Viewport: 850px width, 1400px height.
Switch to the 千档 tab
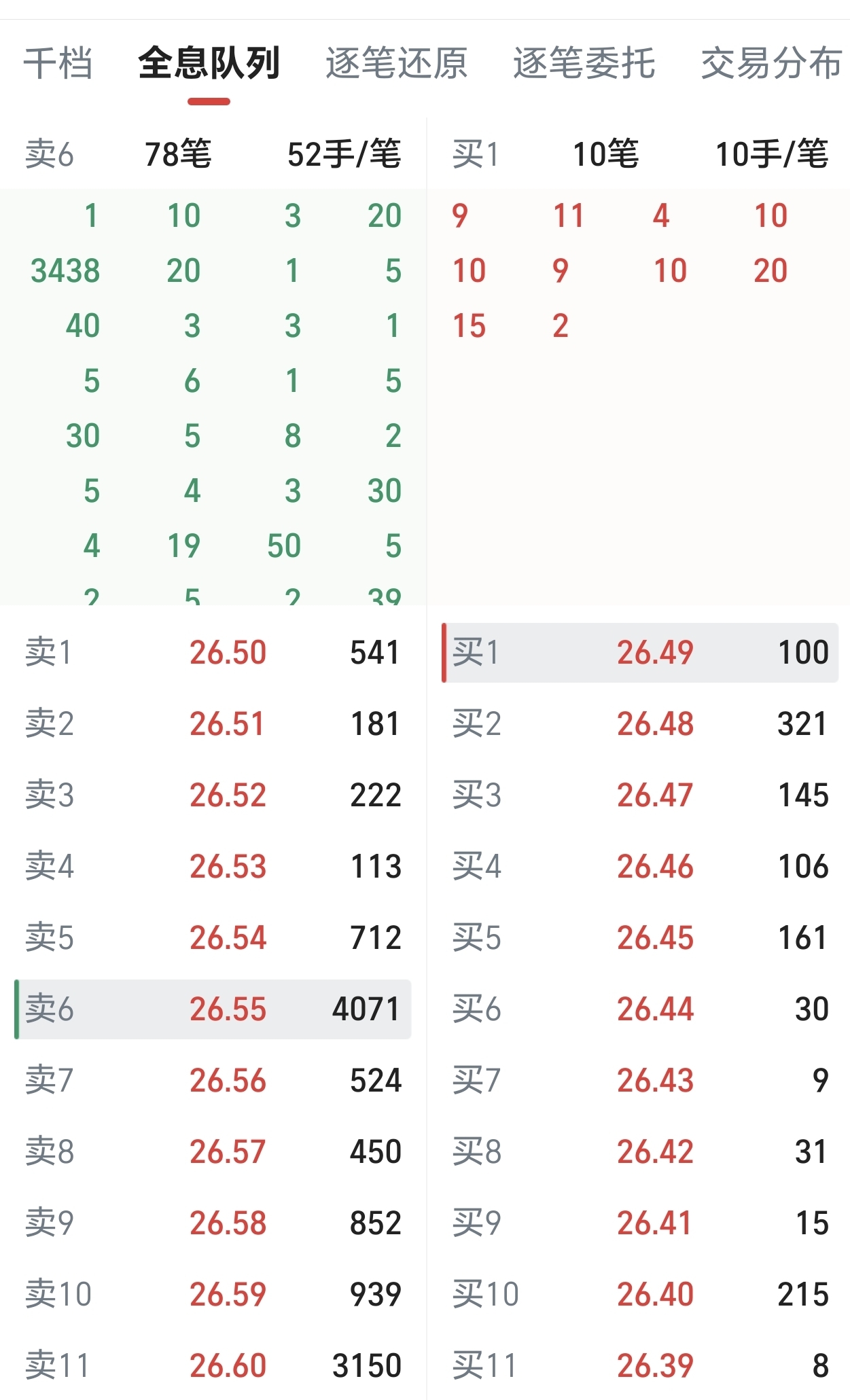pyautogui.click(x=58, y=63)
